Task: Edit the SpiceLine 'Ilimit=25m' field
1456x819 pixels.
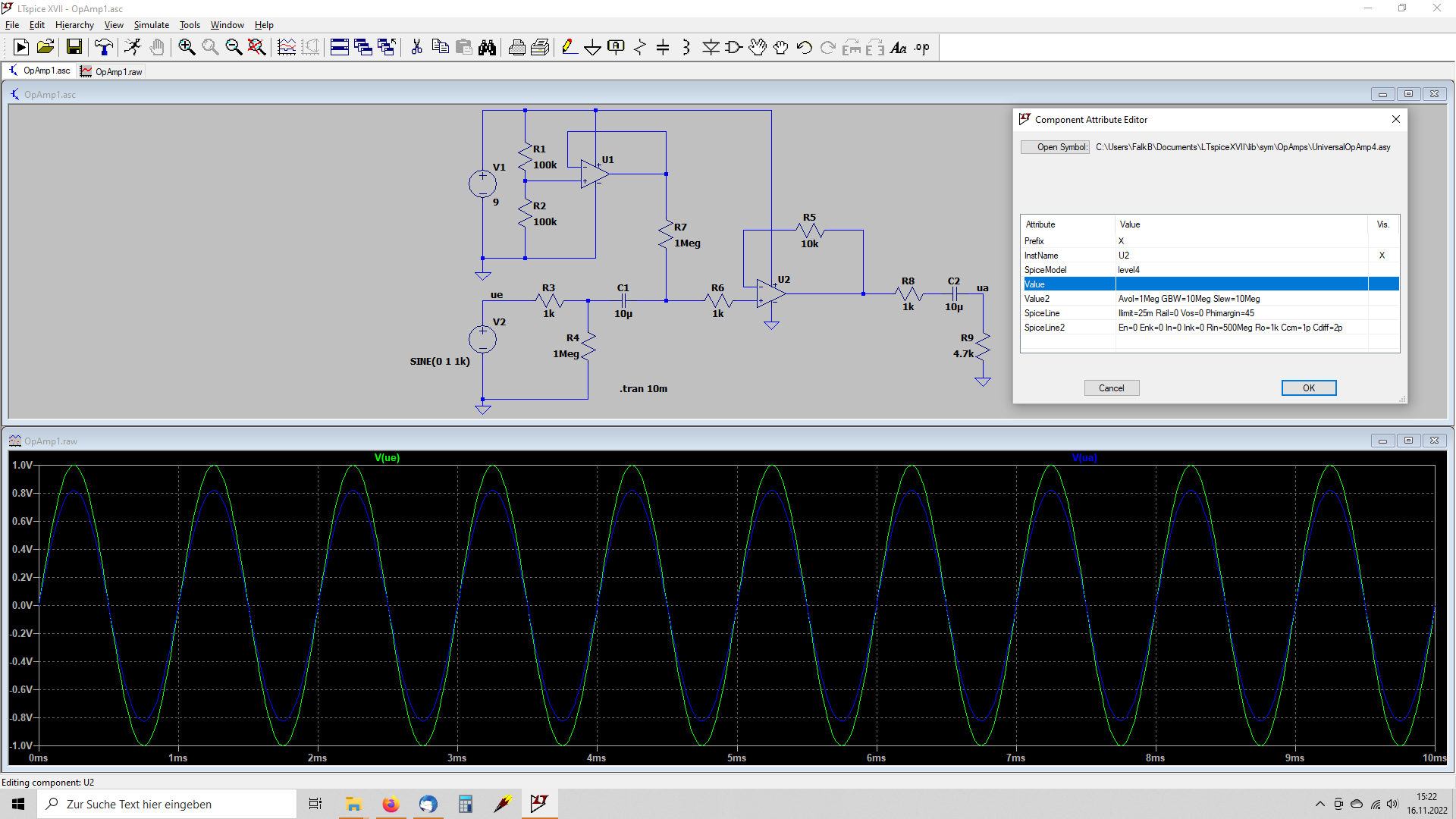Action: [1241, 313]
